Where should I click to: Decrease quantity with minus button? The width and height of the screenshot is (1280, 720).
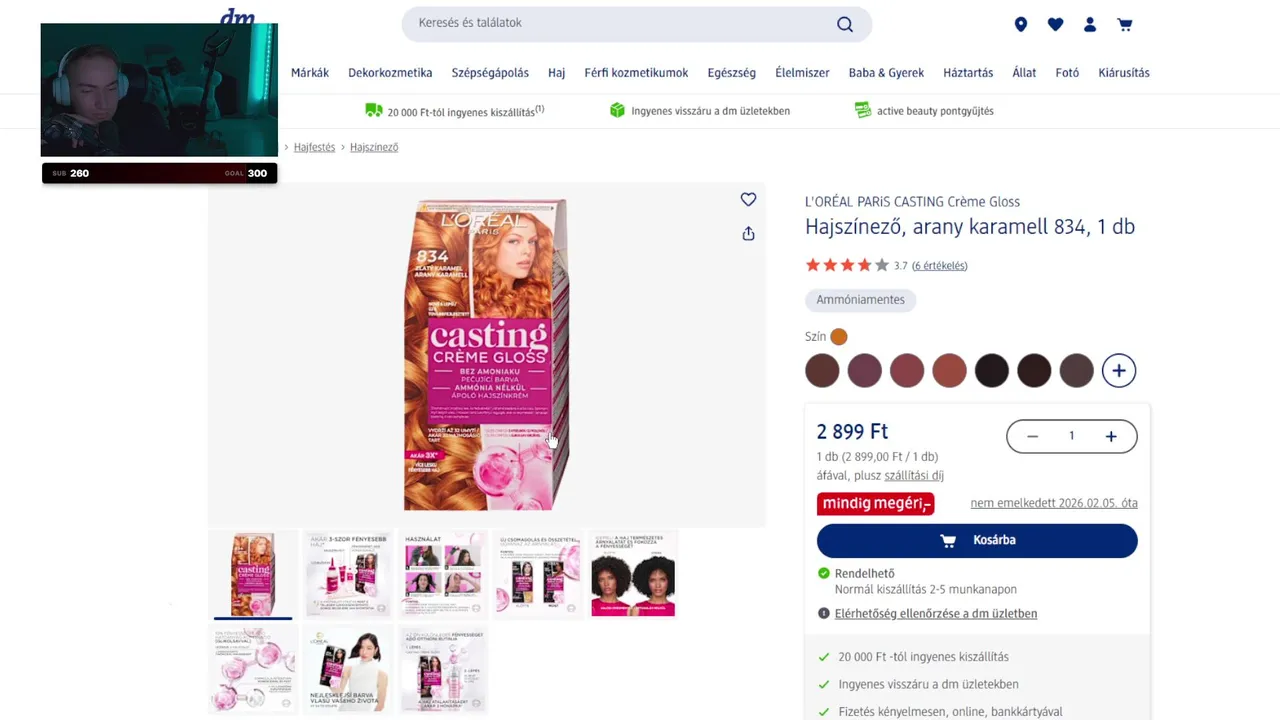click(1032, 436)
